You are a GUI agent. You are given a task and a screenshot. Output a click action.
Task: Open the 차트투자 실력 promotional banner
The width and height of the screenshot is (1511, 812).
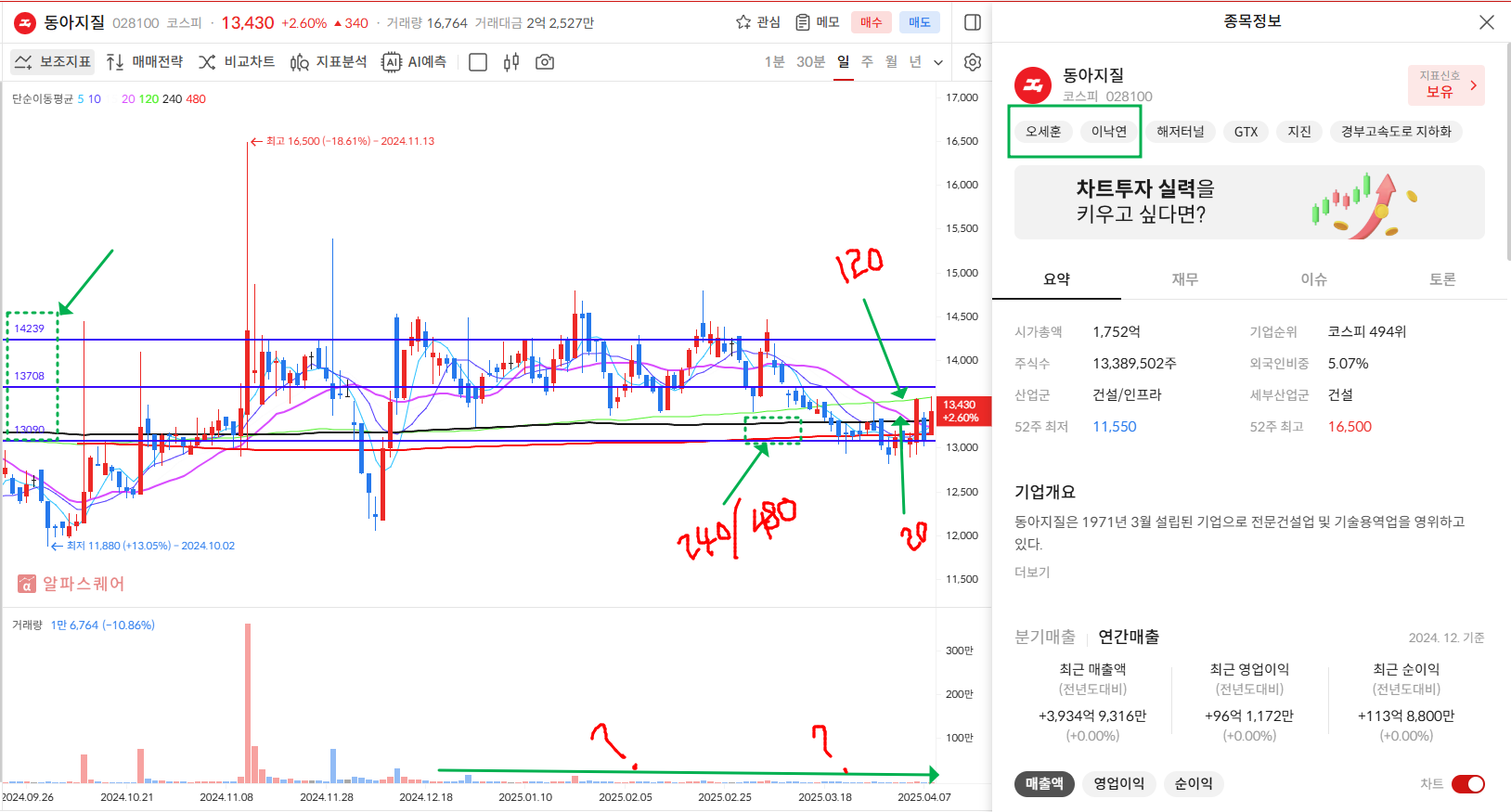[1249, 202]
